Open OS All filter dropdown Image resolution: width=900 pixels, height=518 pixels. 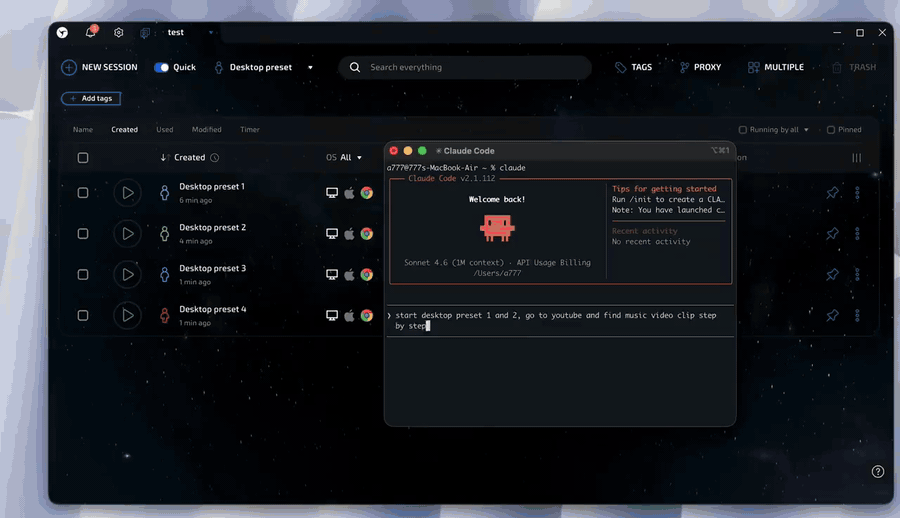(344, 157)
